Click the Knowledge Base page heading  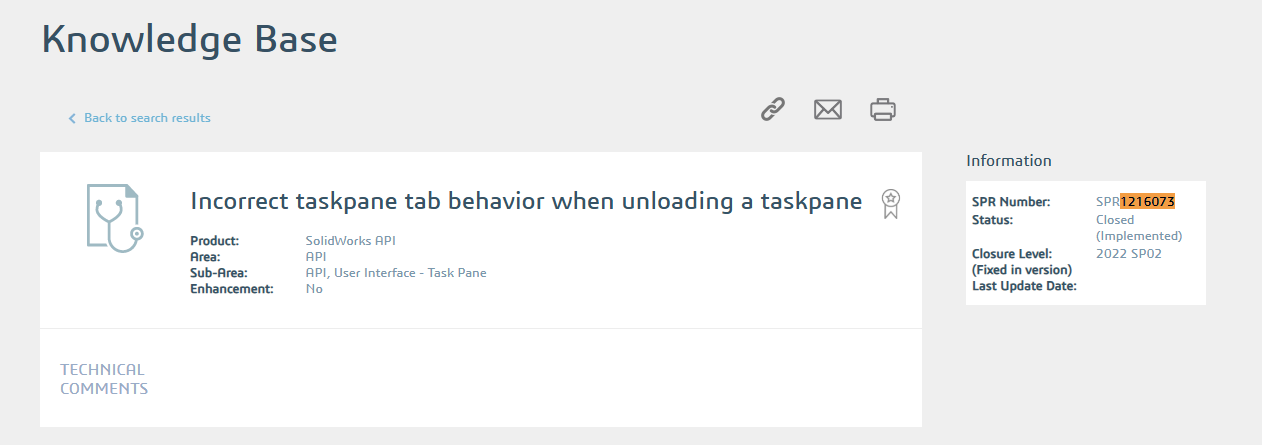coord(189,39)
